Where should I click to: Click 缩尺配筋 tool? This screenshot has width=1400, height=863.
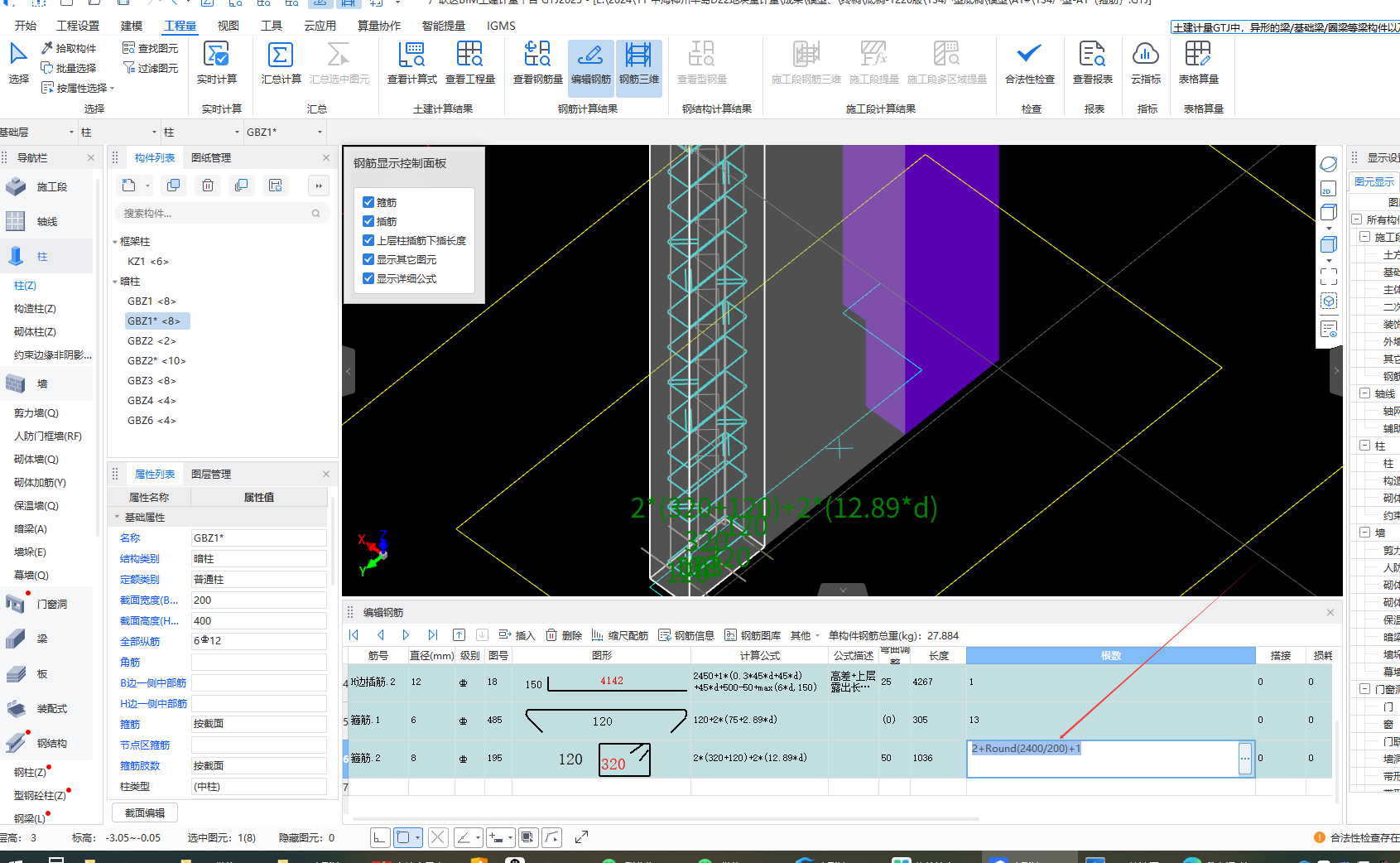click(619, 635)
